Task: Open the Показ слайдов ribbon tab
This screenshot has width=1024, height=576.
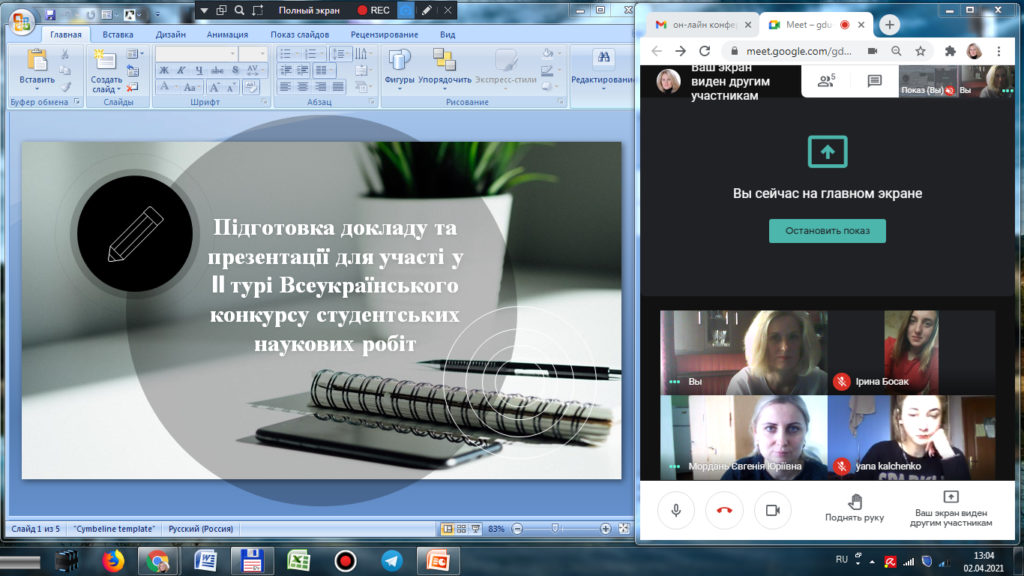Action: [299, 34]
